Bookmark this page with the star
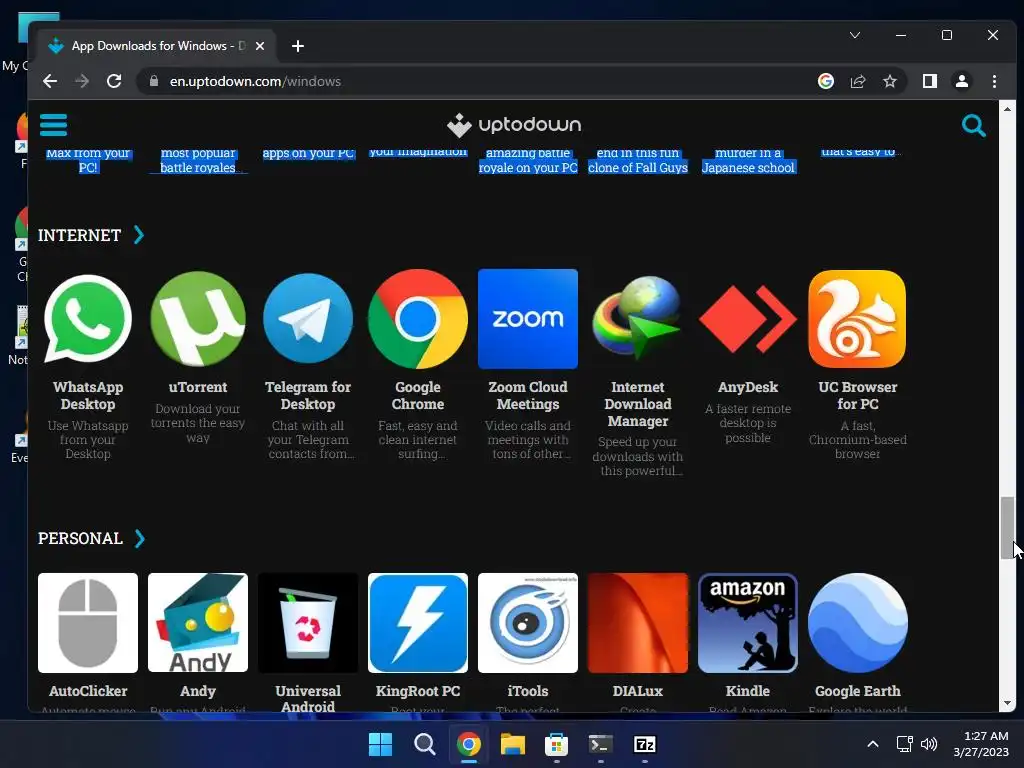Viewport: 1024px width, 768px height. click(889, 81)
